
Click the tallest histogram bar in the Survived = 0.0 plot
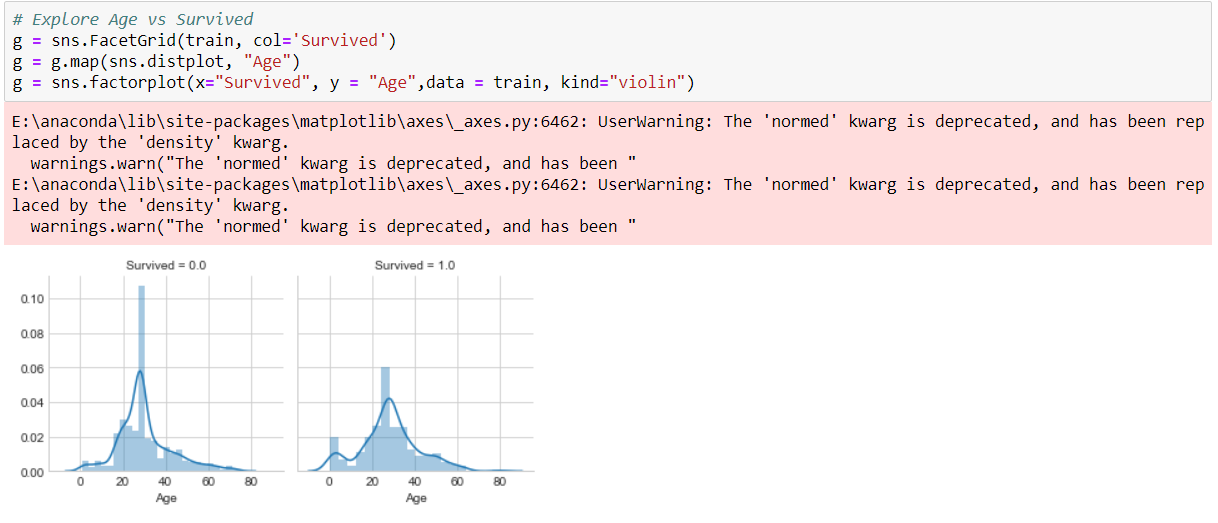pyautogui.click(x=141, y=378)
